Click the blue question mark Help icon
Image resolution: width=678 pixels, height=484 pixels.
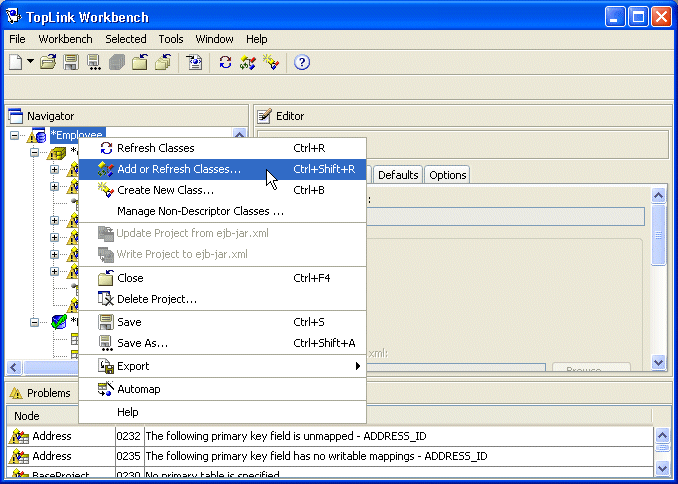click(x=302, y=62)
